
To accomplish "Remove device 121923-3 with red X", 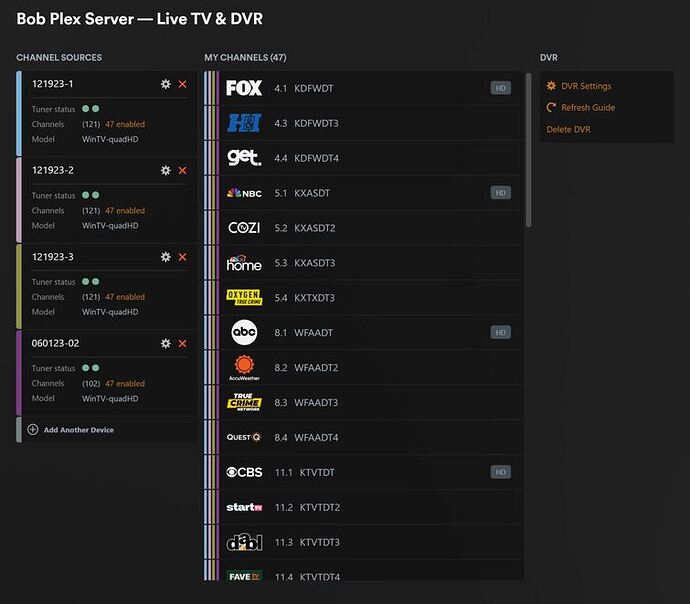I will pyautogui.click(x=183, y=257).
